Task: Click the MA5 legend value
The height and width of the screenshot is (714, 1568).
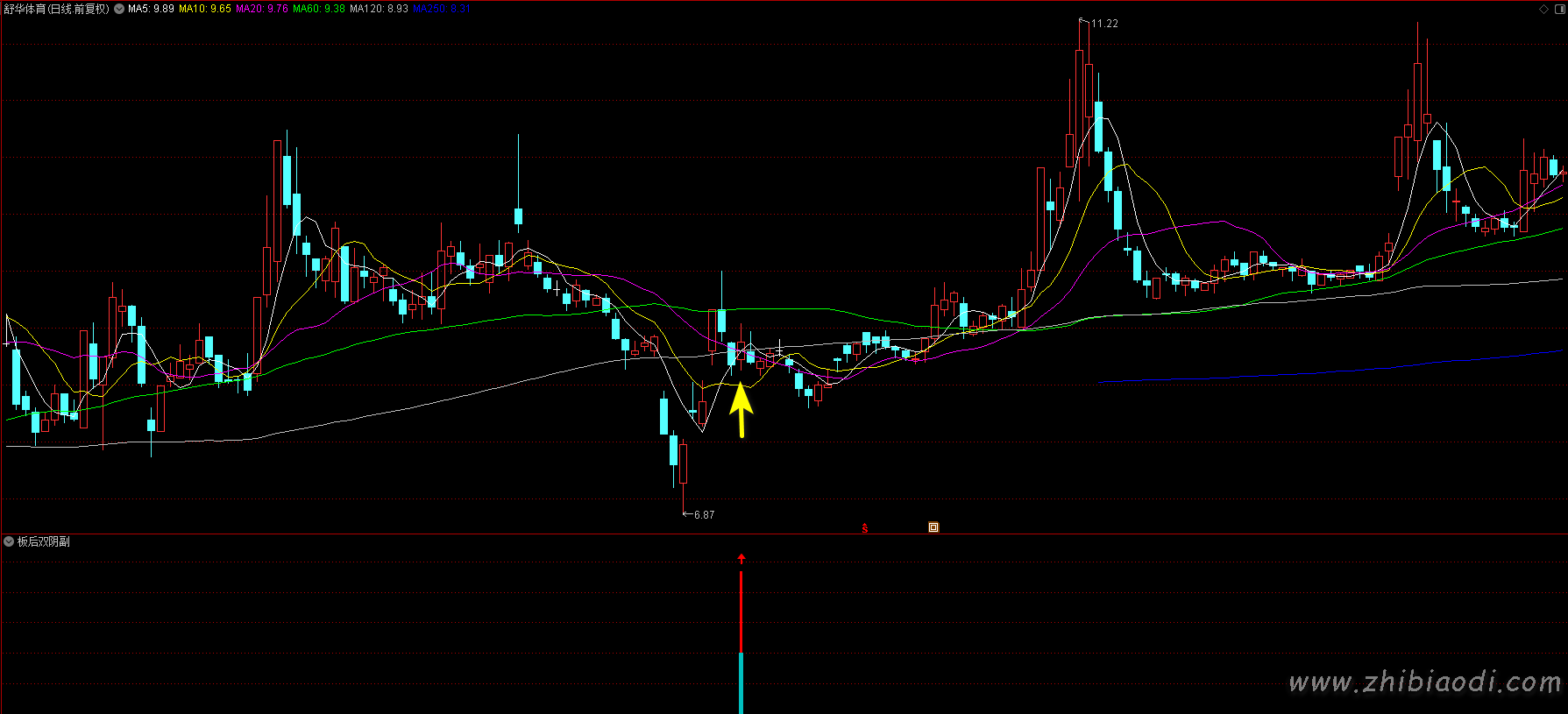Action: (151, 9)
